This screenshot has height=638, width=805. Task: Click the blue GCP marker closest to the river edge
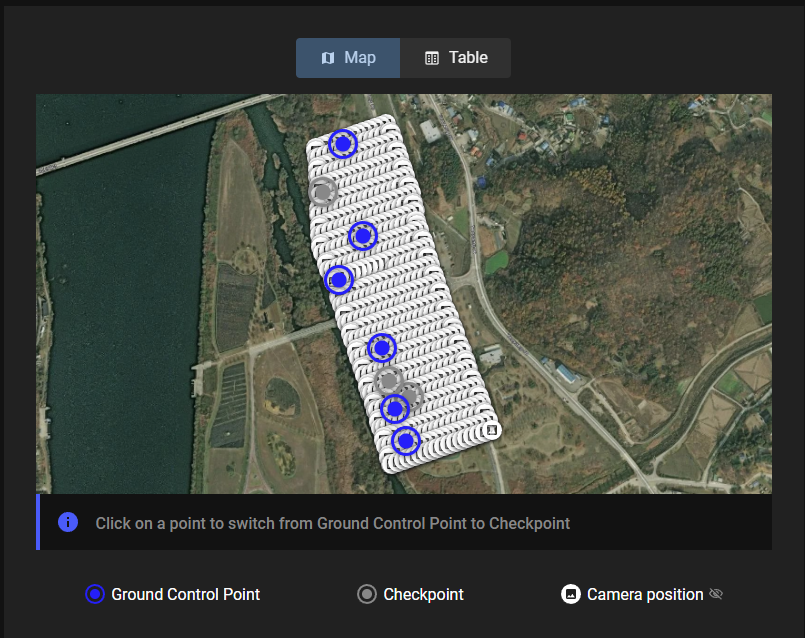point(339,280)
